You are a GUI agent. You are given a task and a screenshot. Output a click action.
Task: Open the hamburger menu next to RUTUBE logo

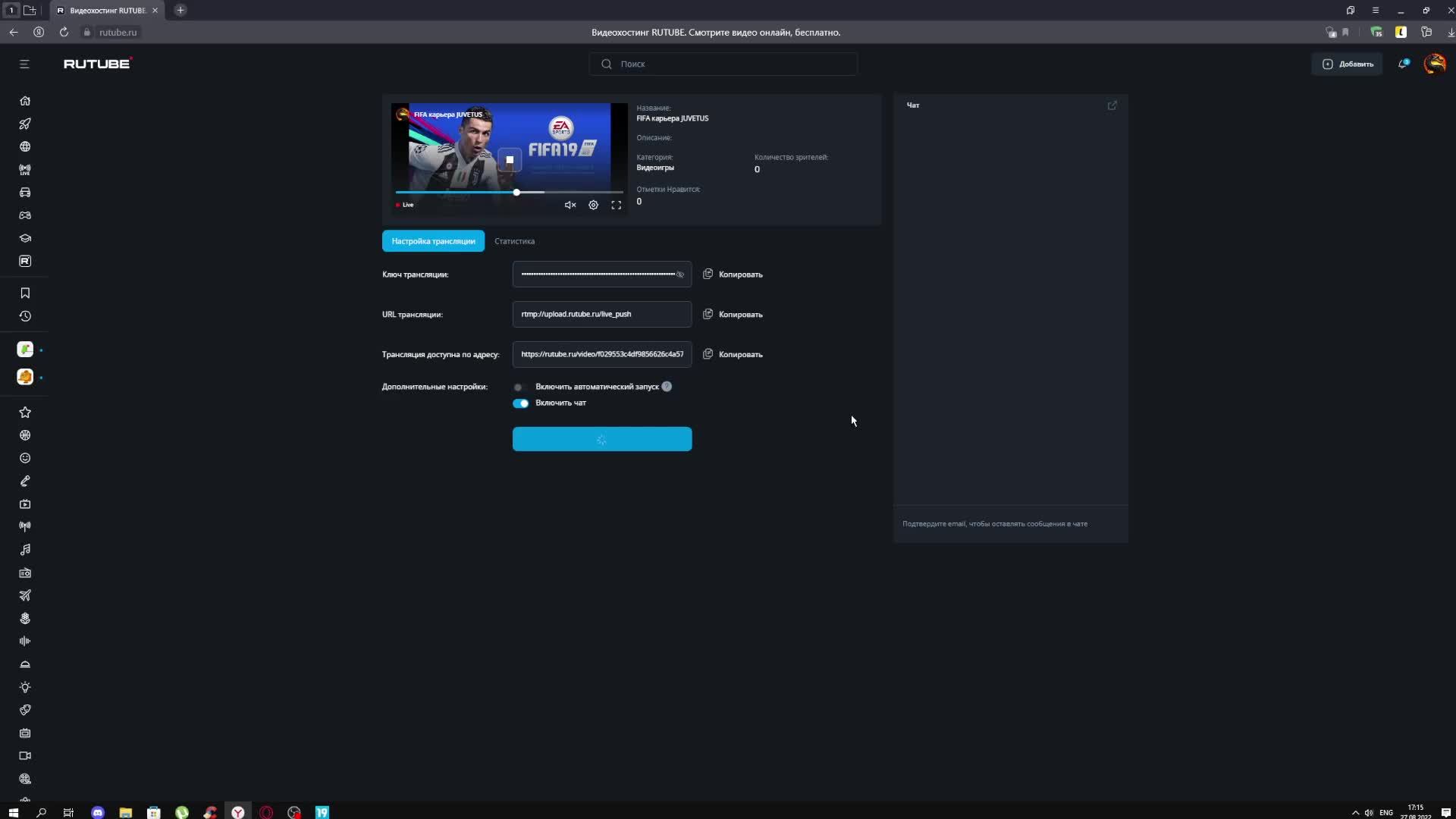pyautogui.click(x=24, y=64)
